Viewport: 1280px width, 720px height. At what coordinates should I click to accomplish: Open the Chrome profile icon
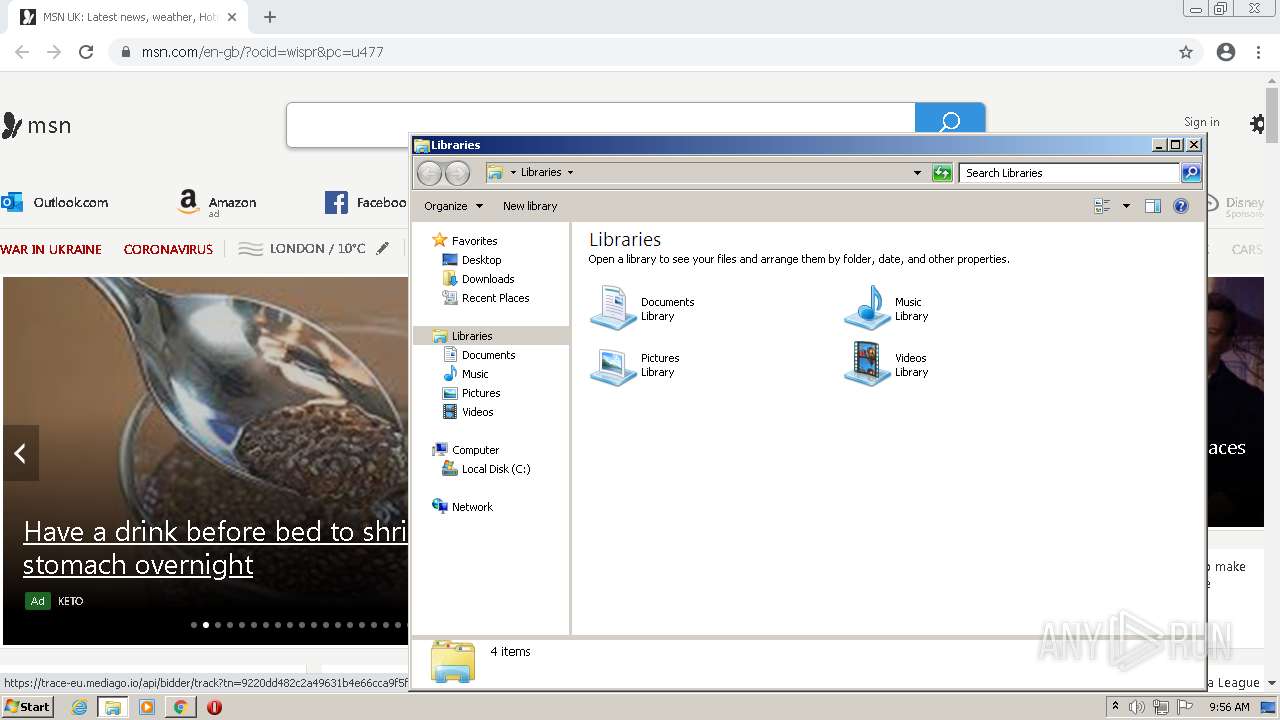(x=1226, y=52)
